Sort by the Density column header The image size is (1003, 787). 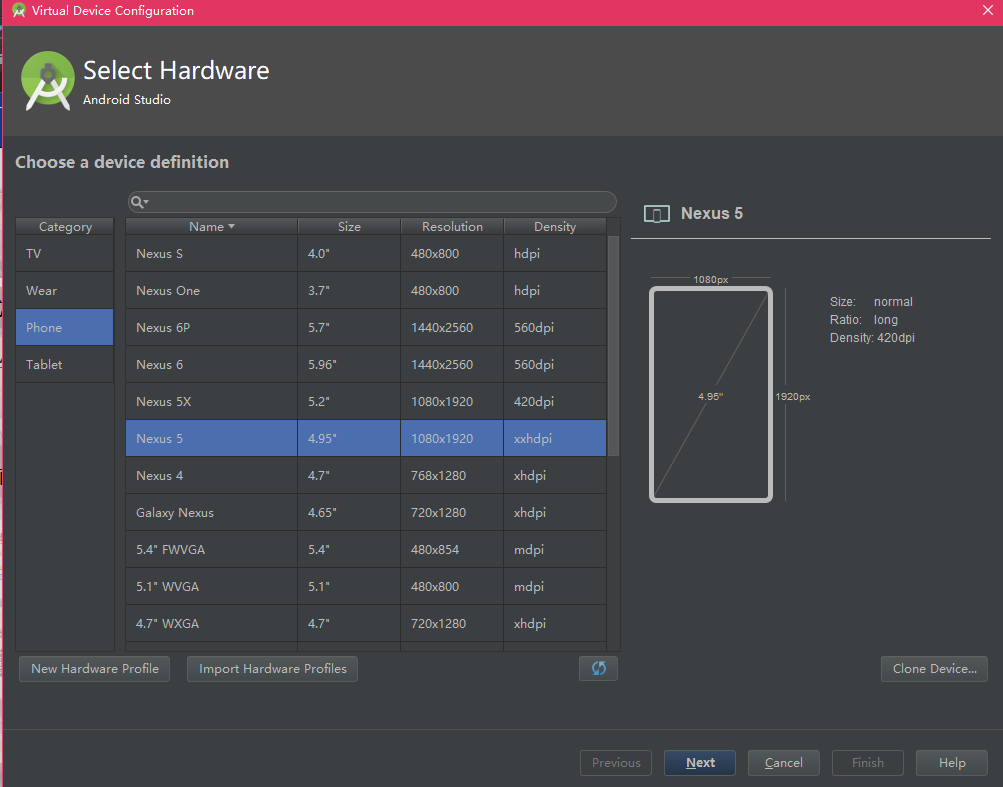[x=555, y=227]
